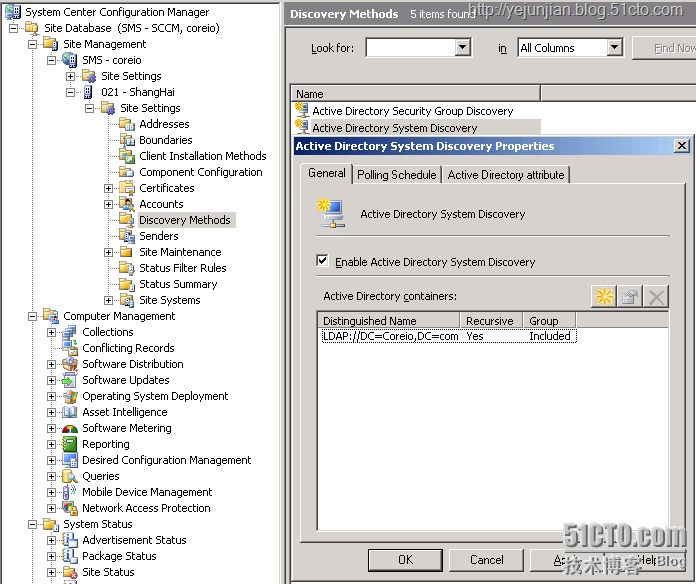Select the System Center Configuration Manager root
This screenshot has height=584, width=696.
click(x=117, y=12)
